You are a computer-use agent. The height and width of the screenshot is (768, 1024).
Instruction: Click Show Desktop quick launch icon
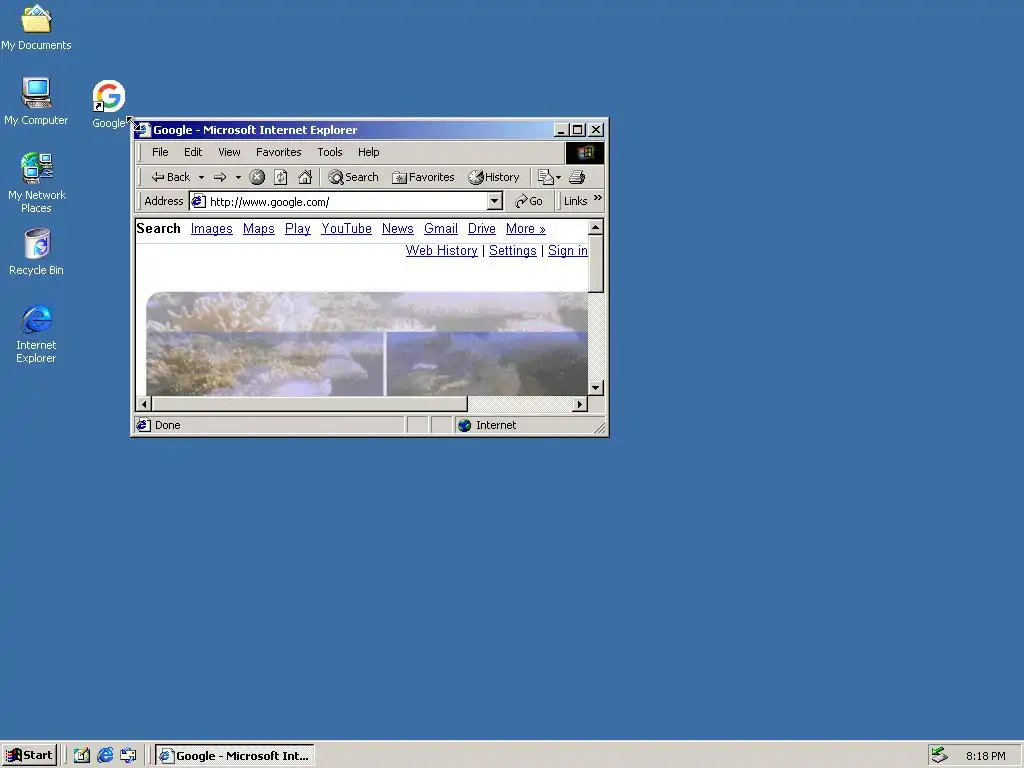click(82, 756)
